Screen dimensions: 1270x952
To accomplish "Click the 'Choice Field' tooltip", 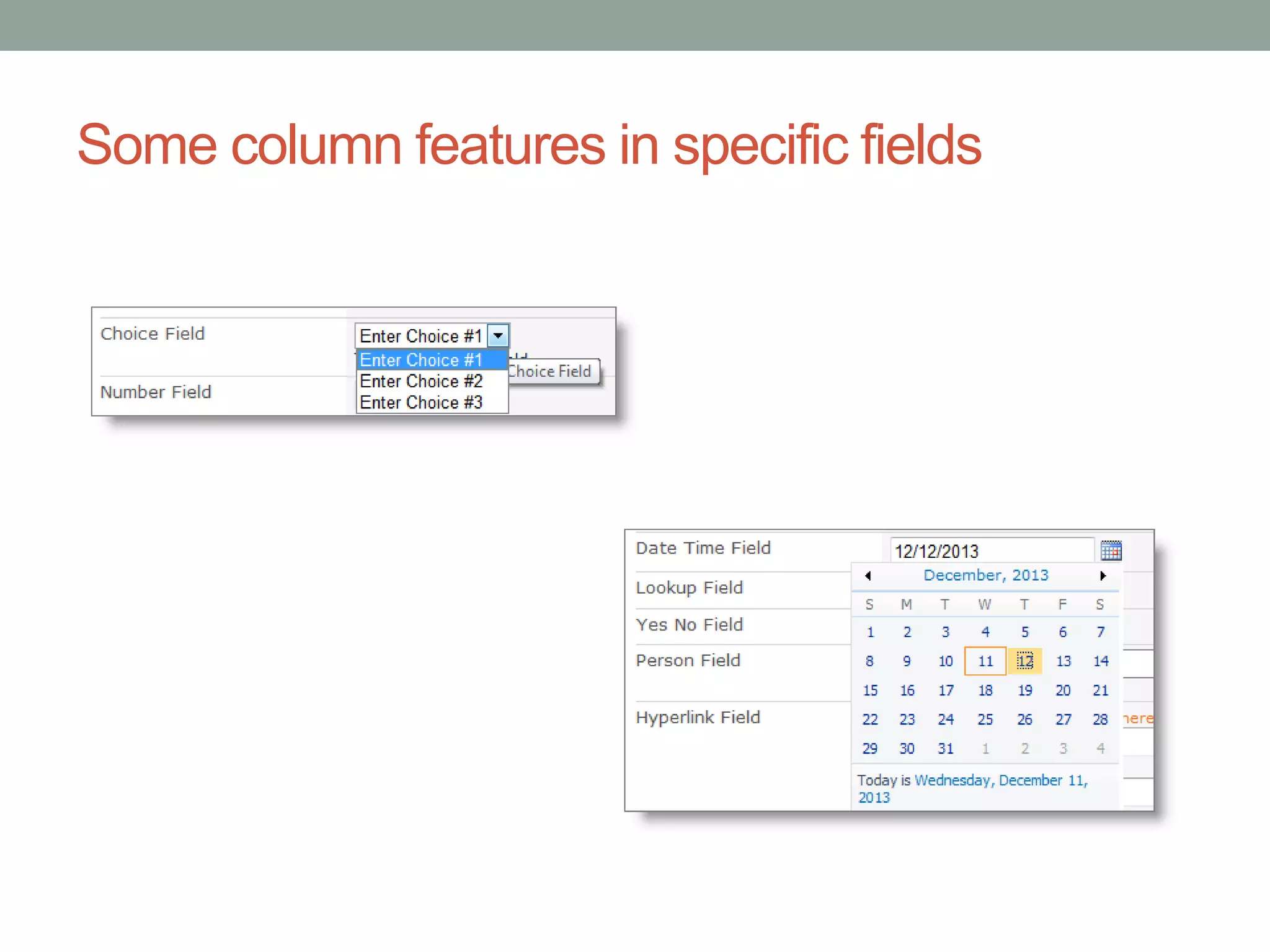I will point(554,371).
